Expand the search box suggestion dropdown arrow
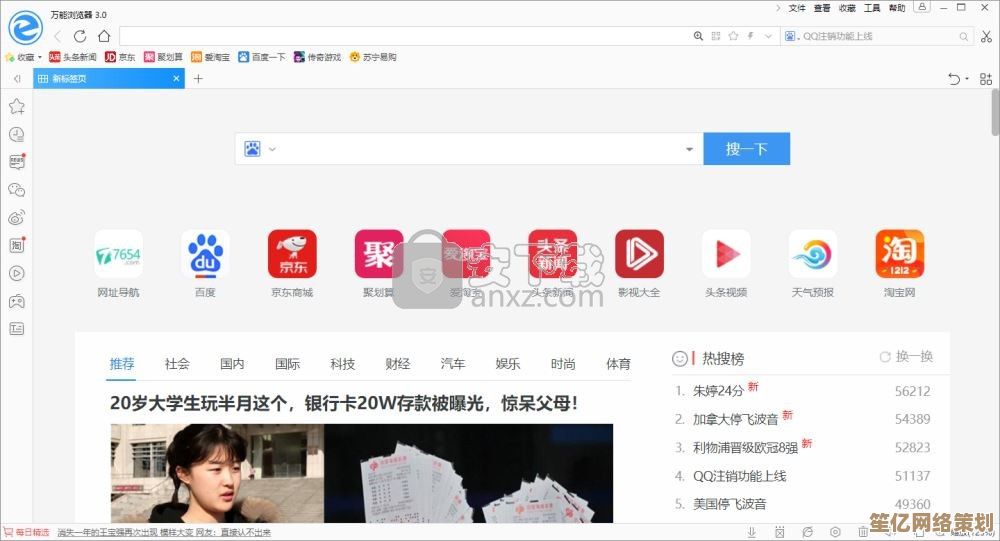Image resolution: width=1000 pixels, height=541 pixels. (x=689, y=150)
